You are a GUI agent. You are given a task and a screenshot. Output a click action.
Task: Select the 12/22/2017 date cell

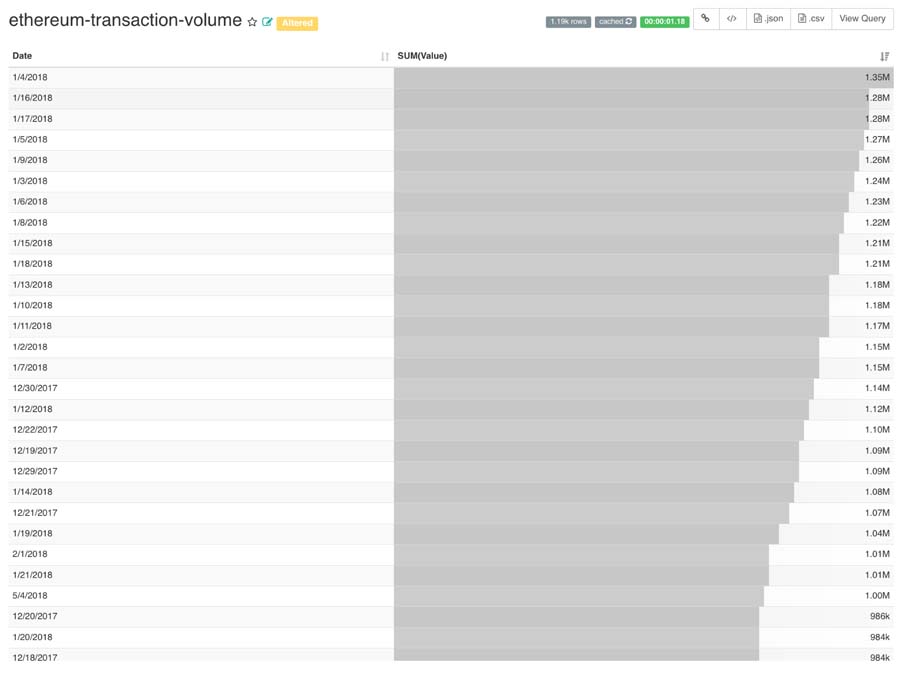pyautogui.click(x=201, y=430)
